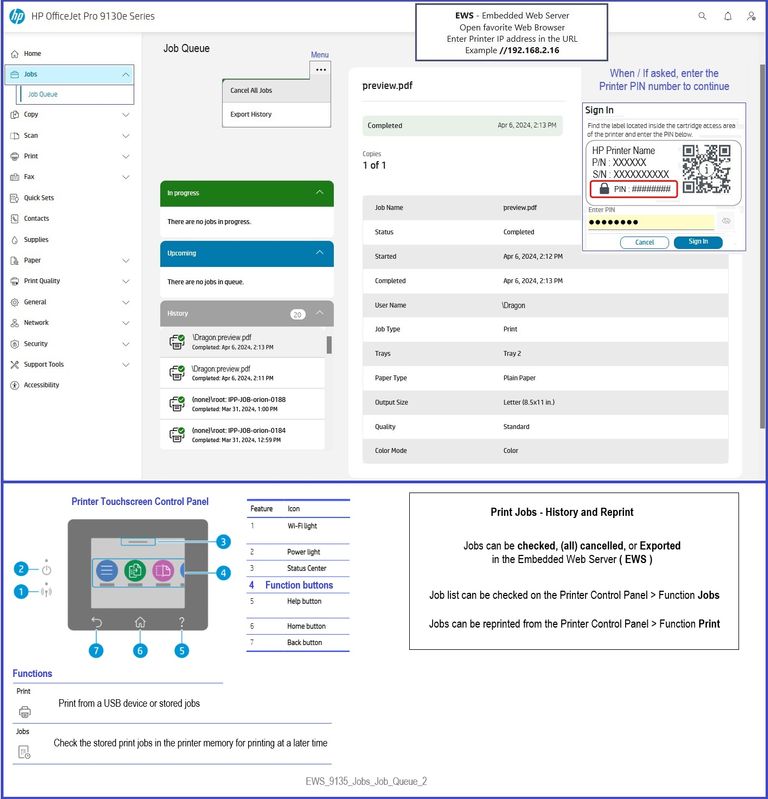Viewport: 768px width, 799px height.
Task: Tap the Help question mark on panel
Action: click(x=181, y=622)
